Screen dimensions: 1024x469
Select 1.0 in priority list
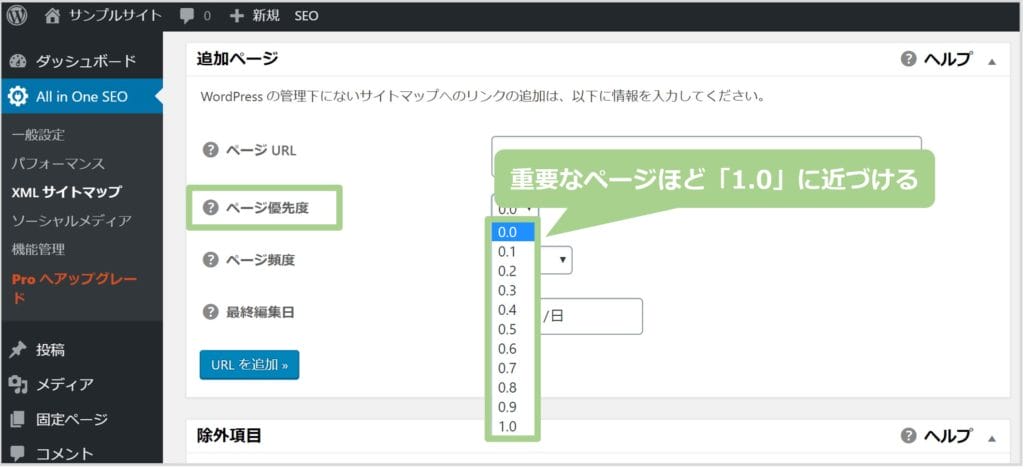513,427
